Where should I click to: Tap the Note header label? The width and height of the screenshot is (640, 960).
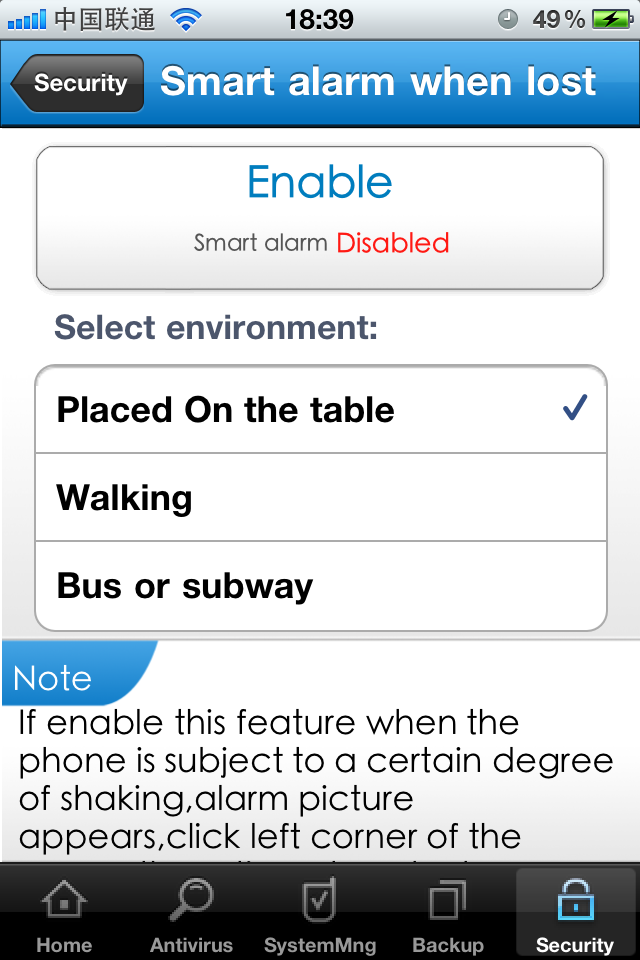[x=53, y=678]
